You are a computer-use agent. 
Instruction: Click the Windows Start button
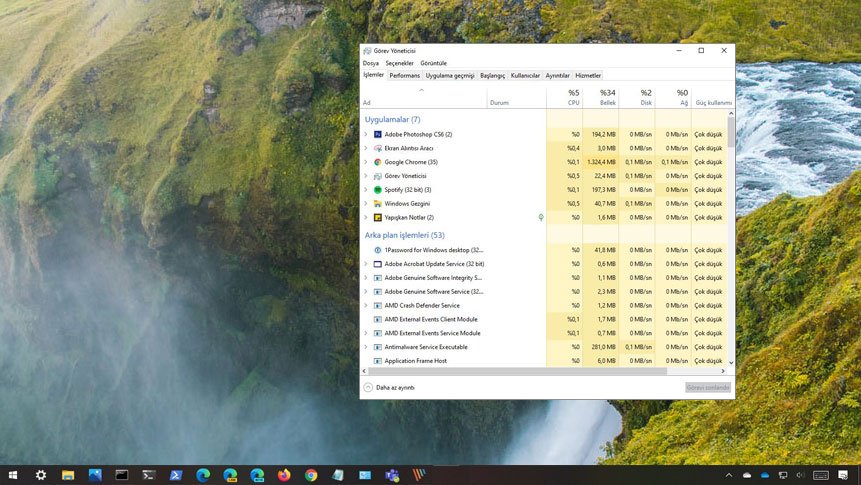[14, 475]
